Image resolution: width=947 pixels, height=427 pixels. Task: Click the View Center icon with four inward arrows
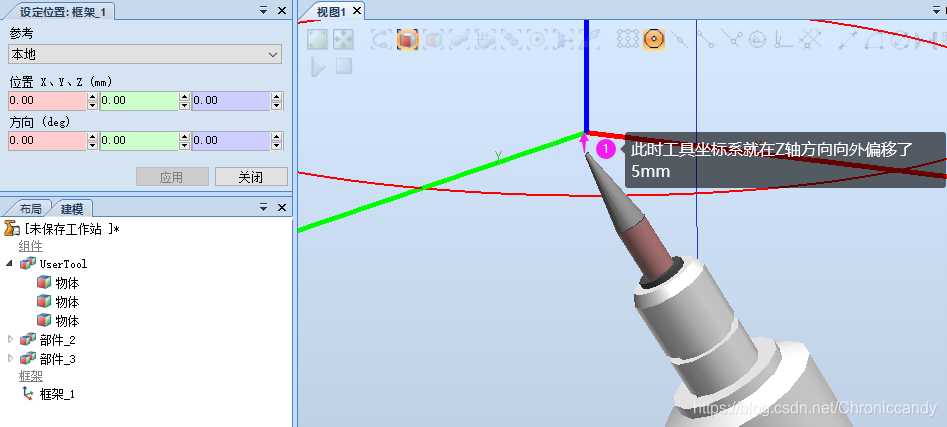click(343, 39)
